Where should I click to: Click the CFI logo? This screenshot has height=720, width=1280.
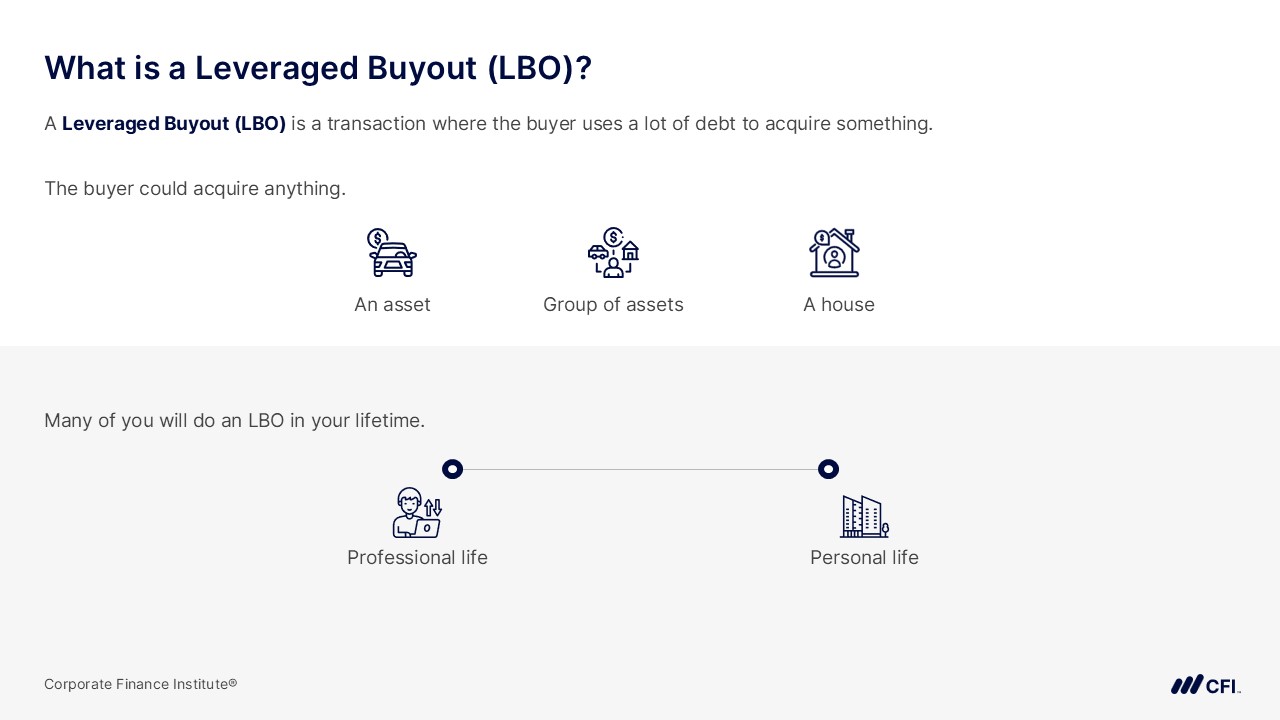(x=1205, y=685)
